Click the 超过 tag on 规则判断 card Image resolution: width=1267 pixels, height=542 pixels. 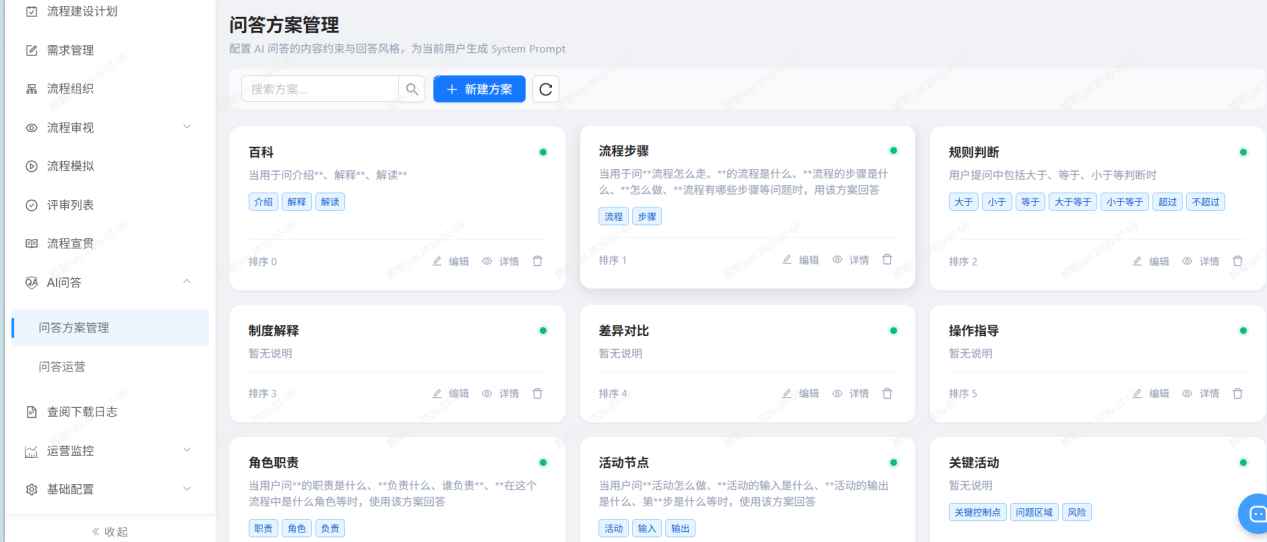[x=1167, y=201]
